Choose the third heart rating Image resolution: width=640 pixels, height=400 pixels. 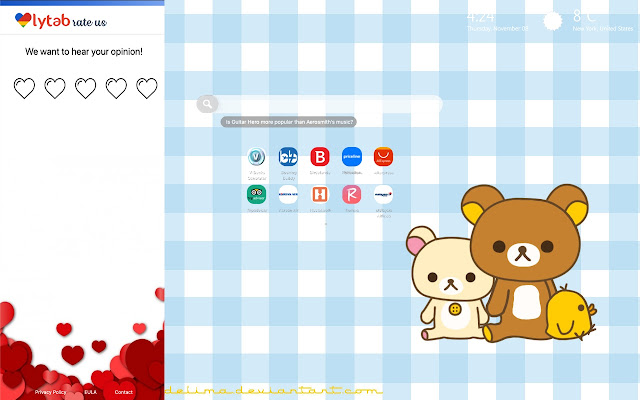(86, 89)
